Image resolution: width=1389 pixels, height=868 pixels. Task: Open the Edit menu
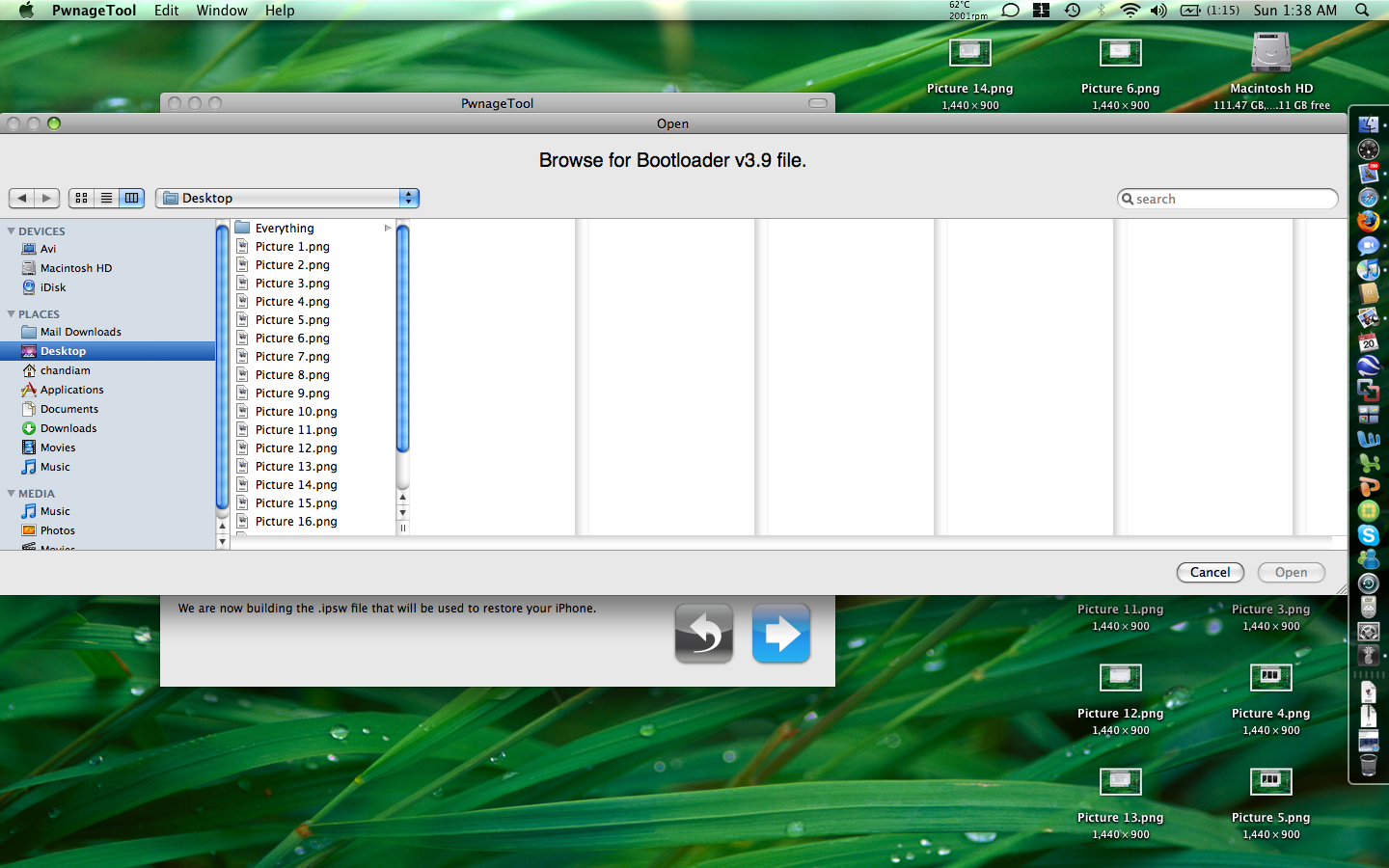[166, 11]
